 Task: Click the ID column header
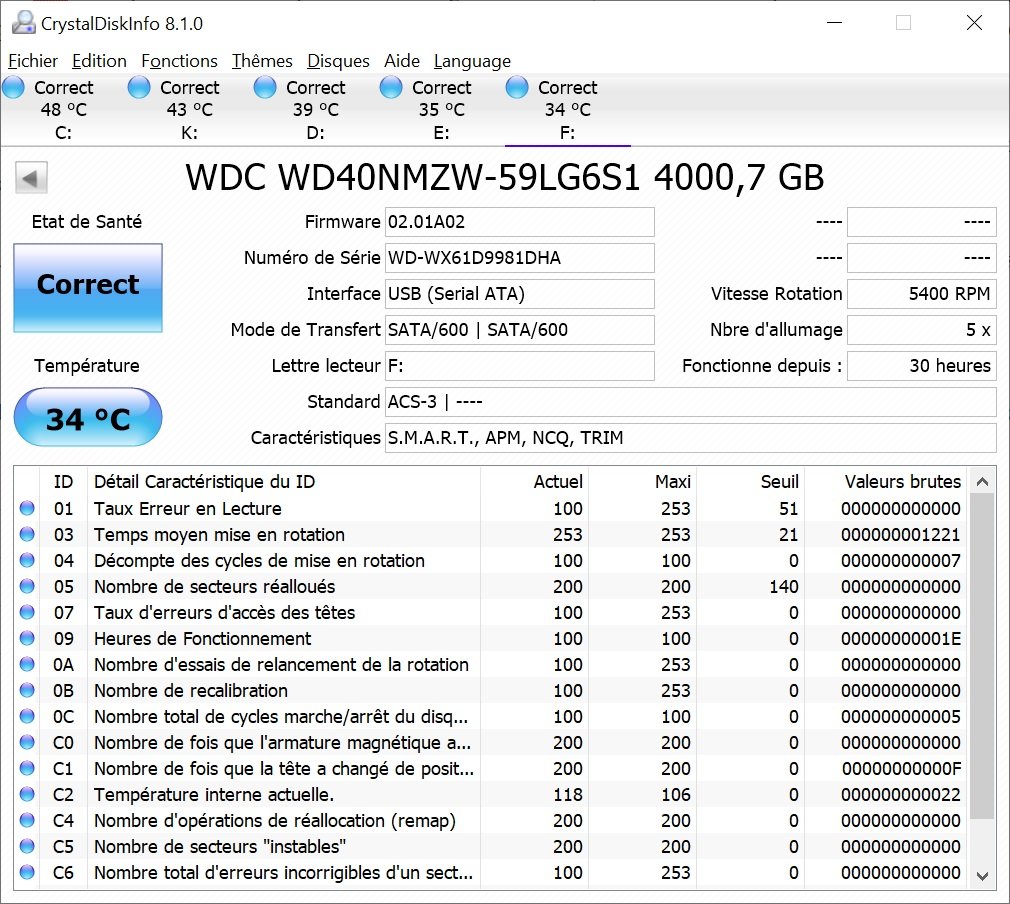tap(63, 482)
